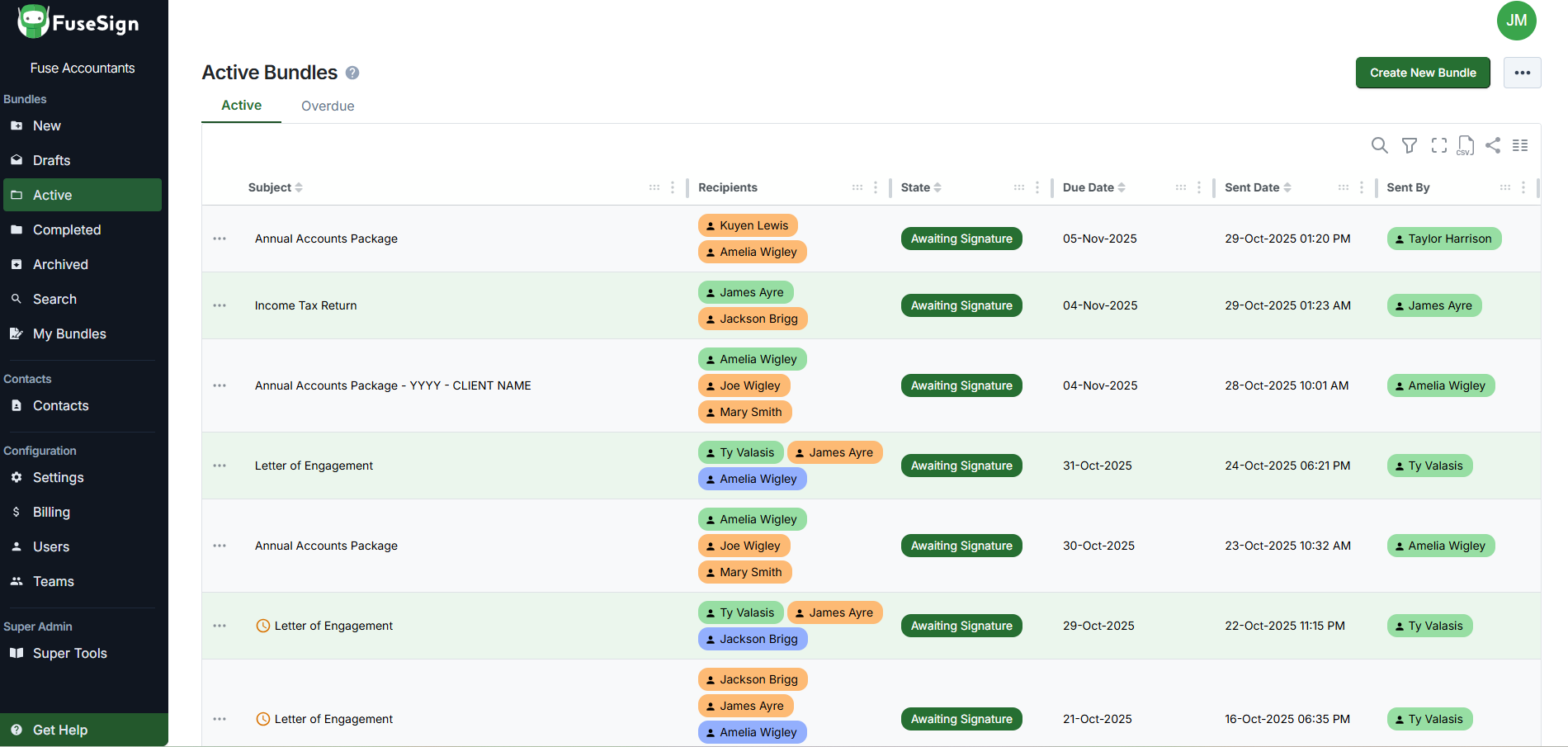Expand the more options button beside Create New Bundle

(x=1522, y=73)
